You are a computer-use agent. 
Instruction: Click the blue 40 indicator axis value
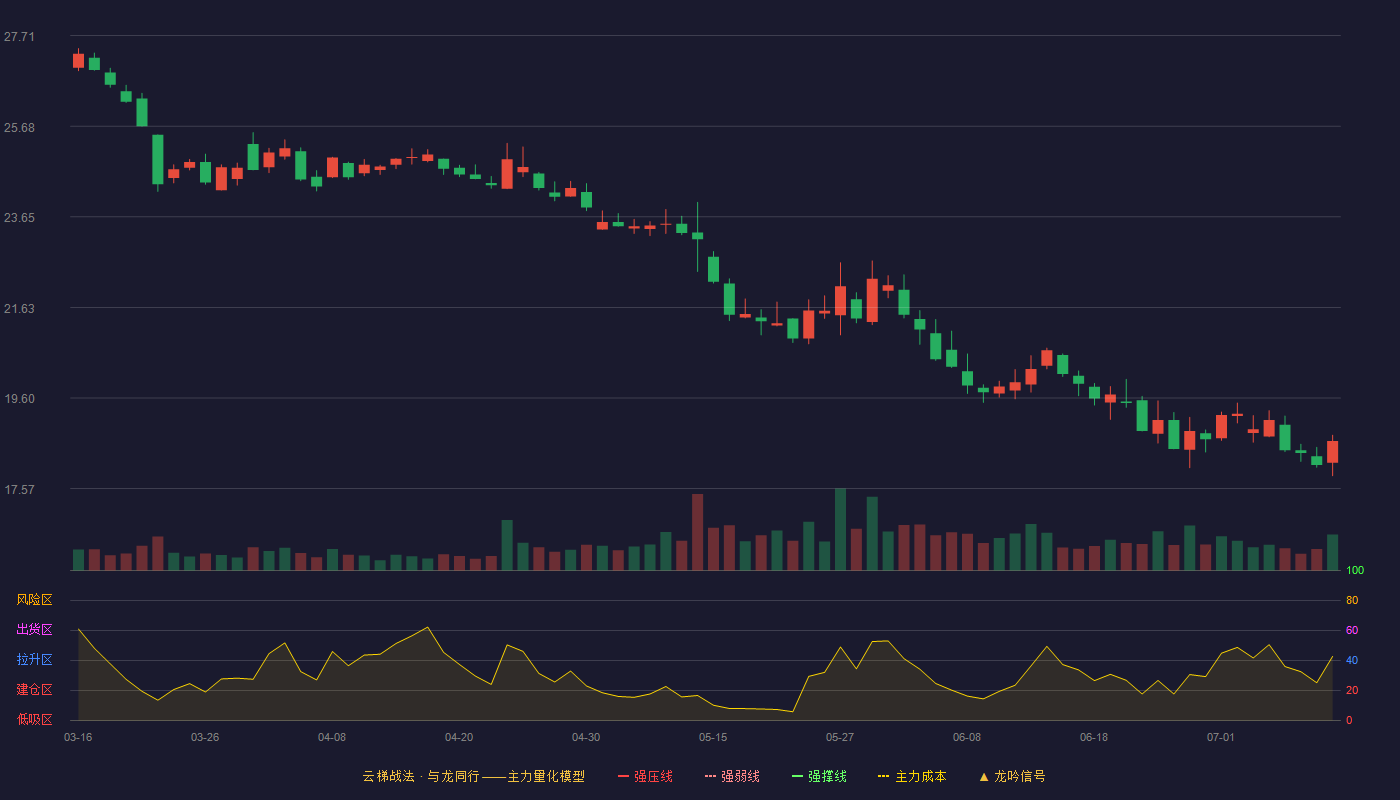1352,660
